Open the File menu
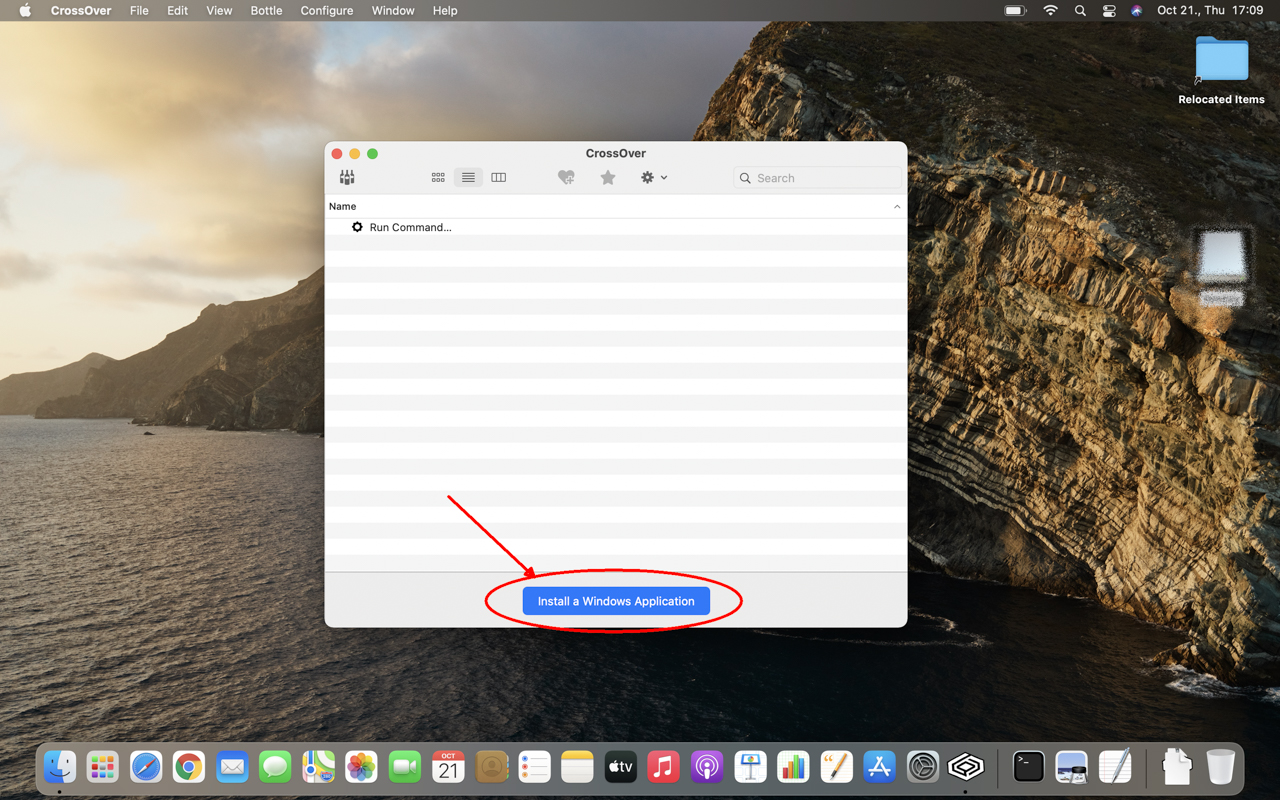Screen dimensions: 1280x800 point(139,11)
